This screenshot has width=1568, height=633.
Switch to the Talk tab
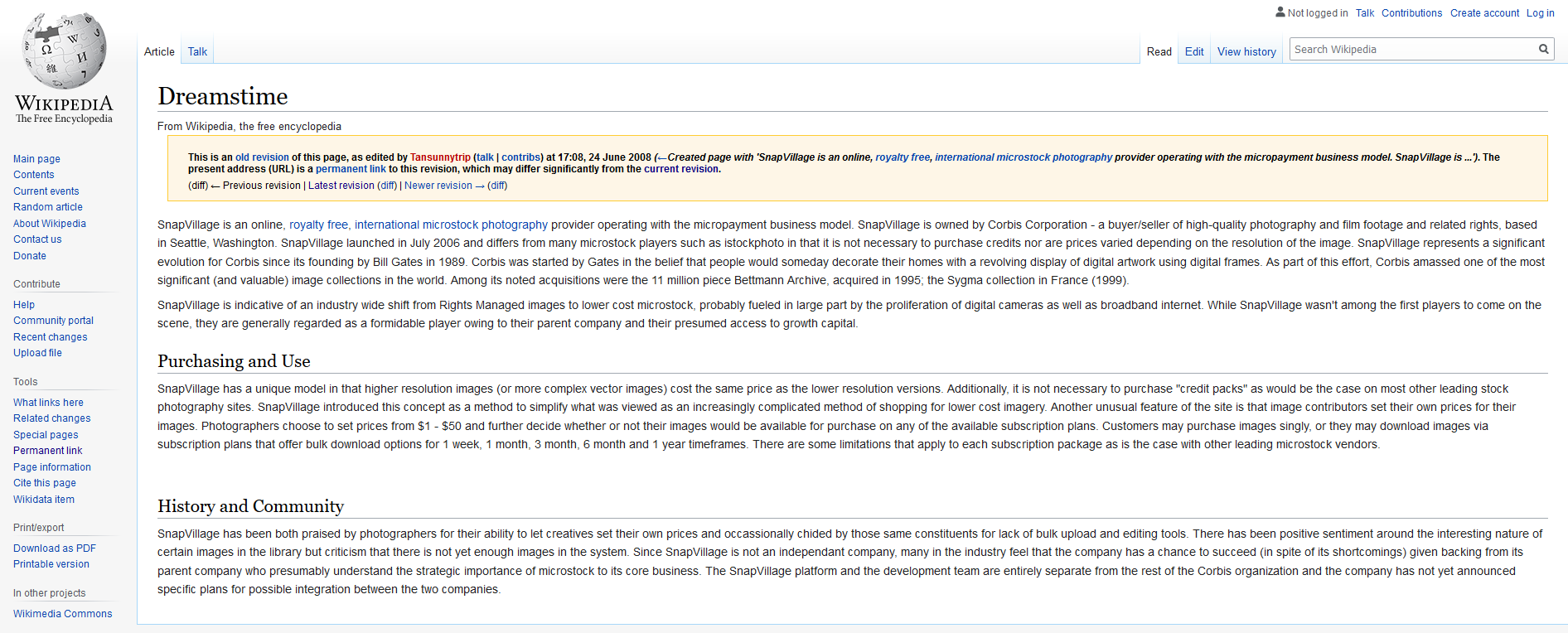click(x=197, y=51)
